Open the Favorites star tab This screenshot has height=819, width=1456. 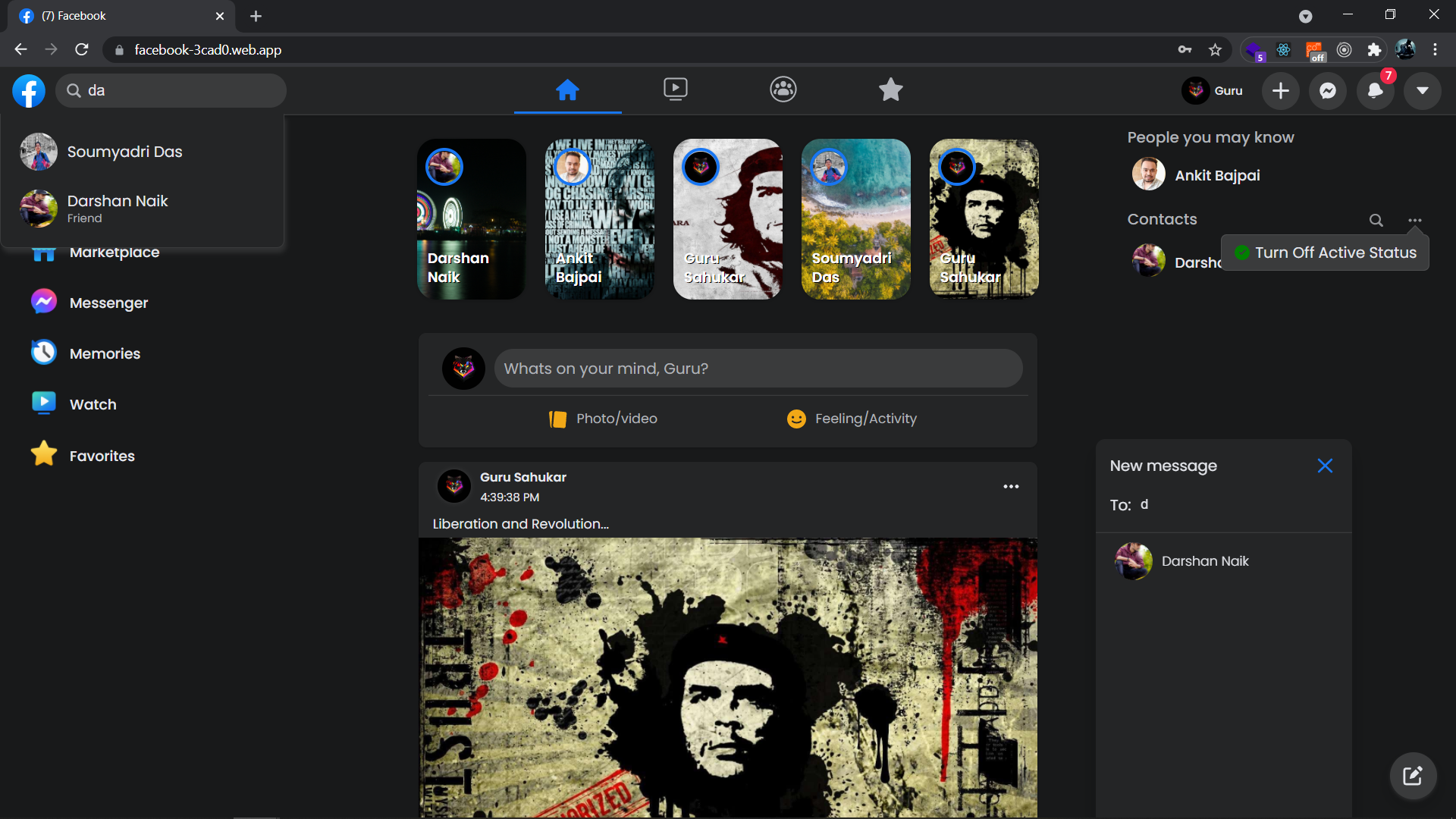[891, 90]
